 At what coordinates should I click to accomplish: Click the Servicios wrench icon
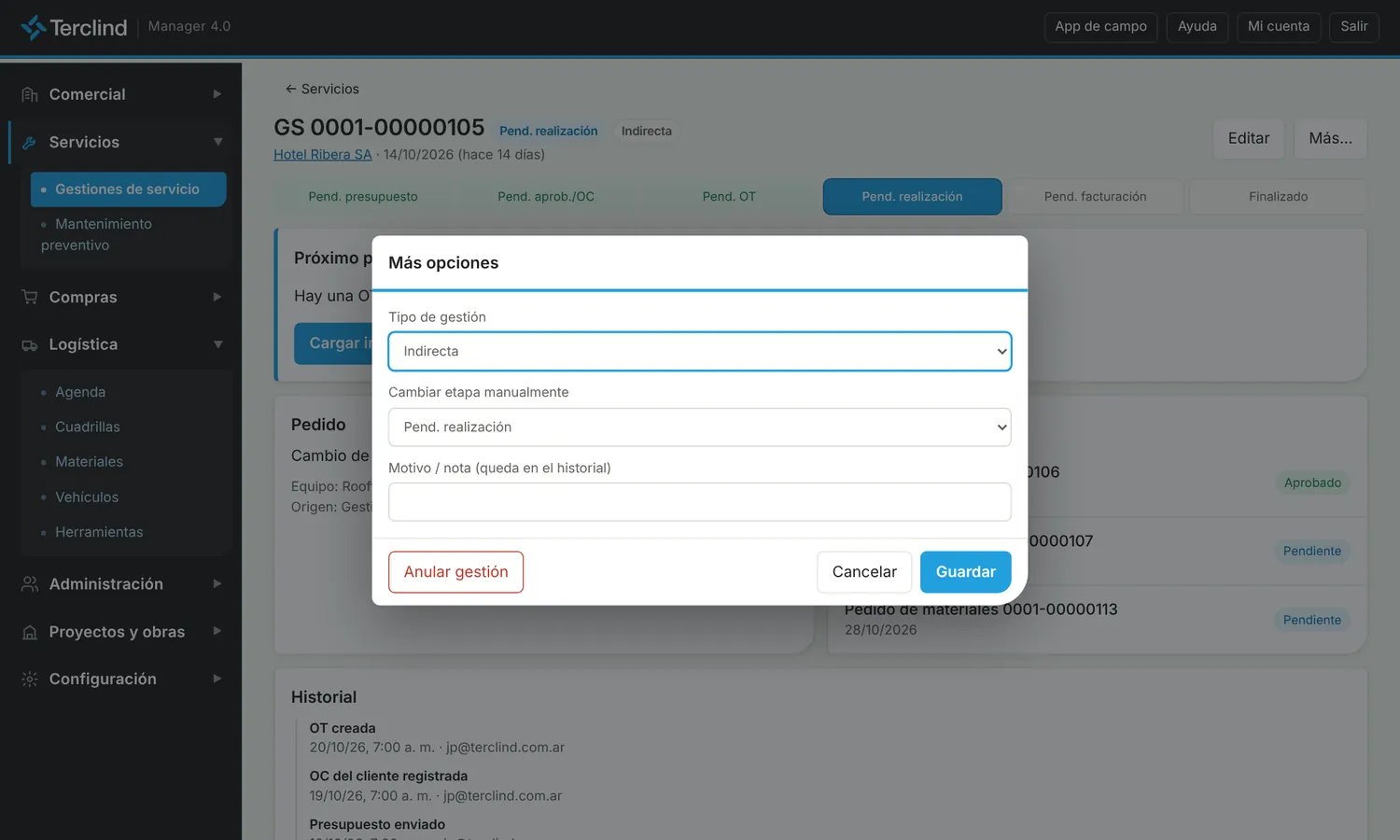point(30,142)
